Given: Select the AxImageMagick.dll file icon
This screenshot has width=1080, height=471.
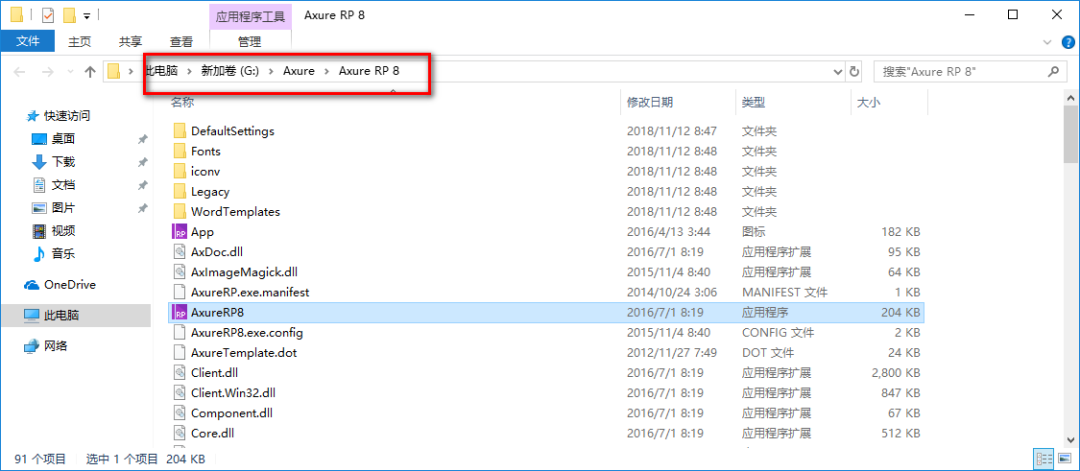Looking at the screenshot, I should pos(180,272).
